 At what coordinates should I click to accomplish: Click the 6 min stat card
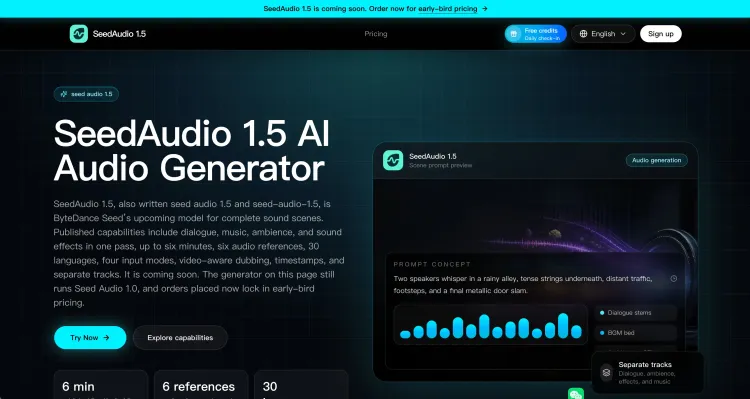click(x=101, y=385)
